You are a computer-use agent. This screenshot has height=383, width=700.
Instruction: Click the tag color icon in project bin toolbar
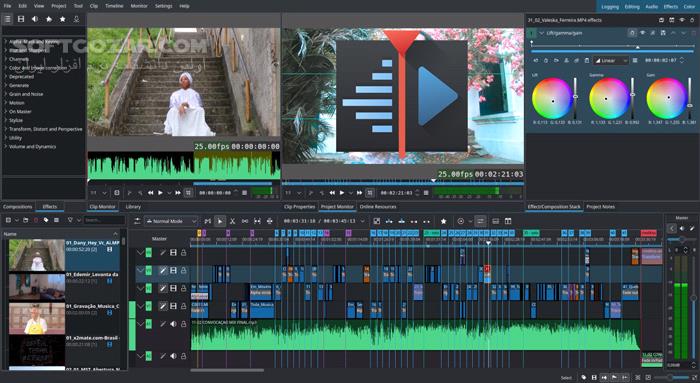tap(46, 220)
